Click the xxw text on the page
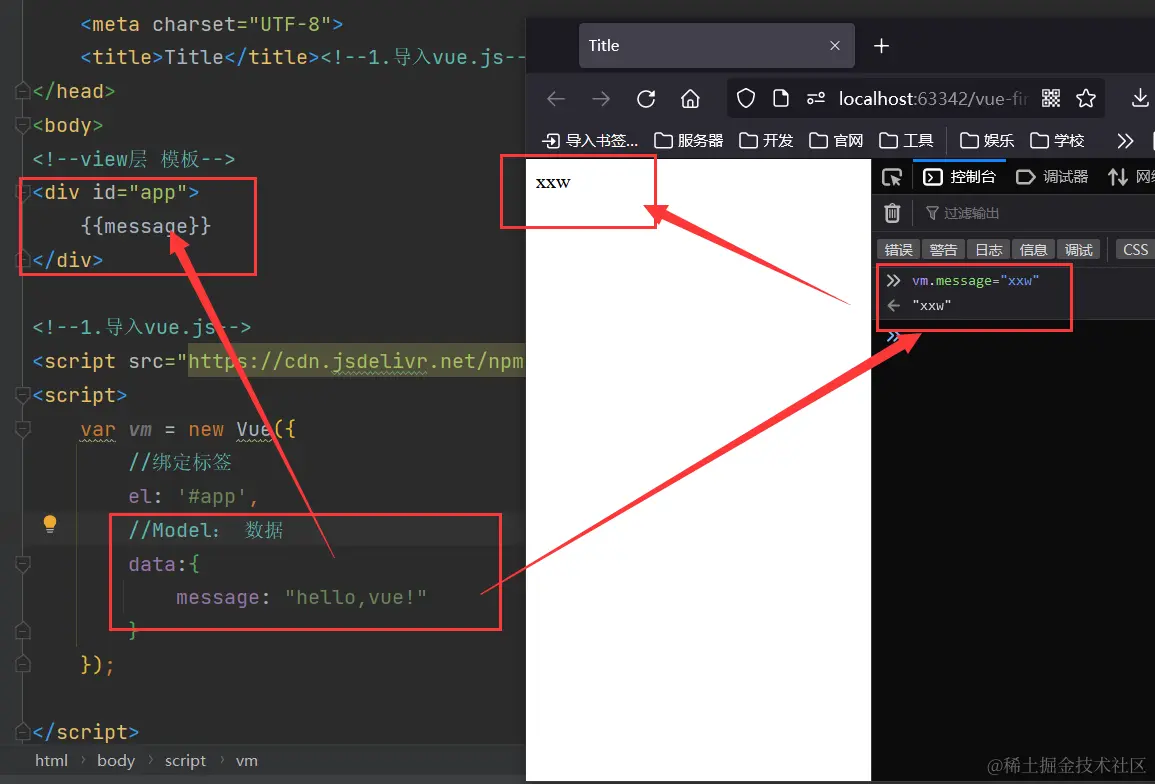The width and height of the screenshot is (1155, 784). (x=553, y=182)
